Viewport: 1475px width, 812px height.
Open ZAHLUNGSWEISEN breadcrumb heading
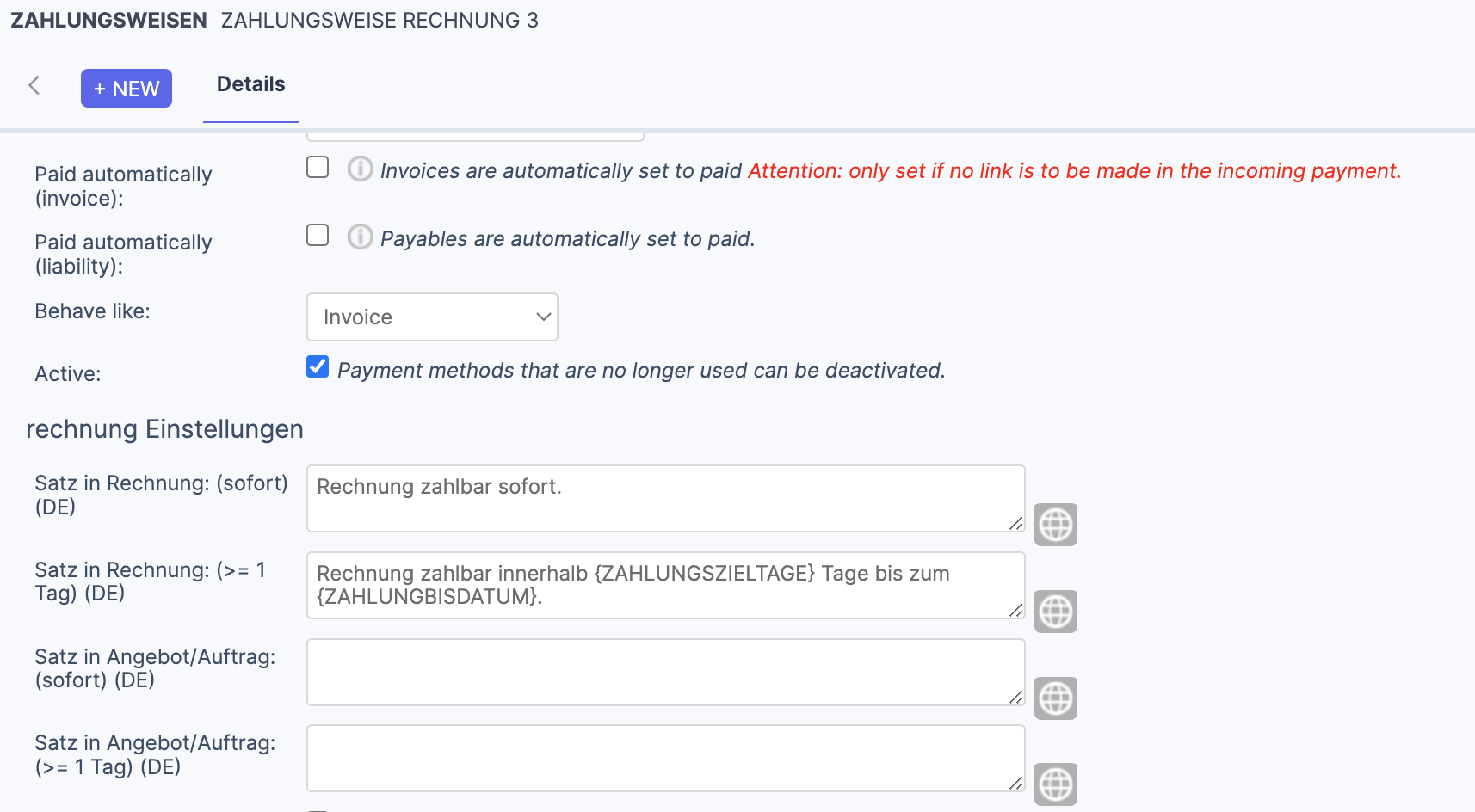(x=108, y=20)
